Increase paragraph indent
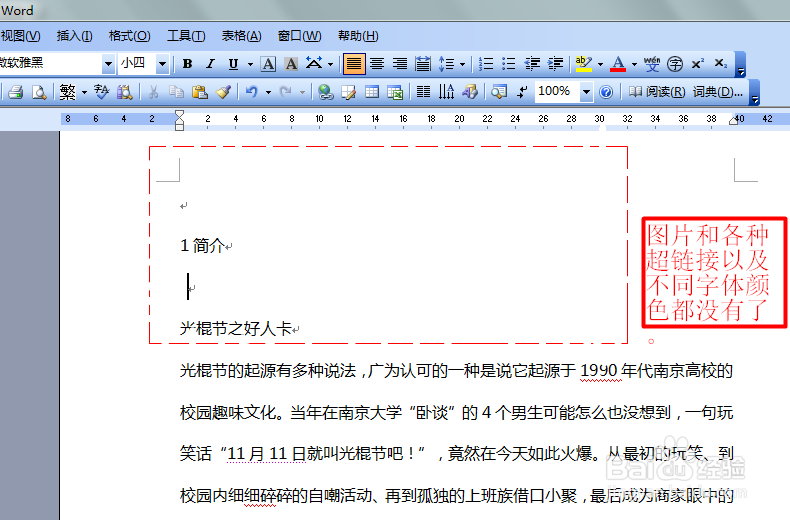 point(555,64)
